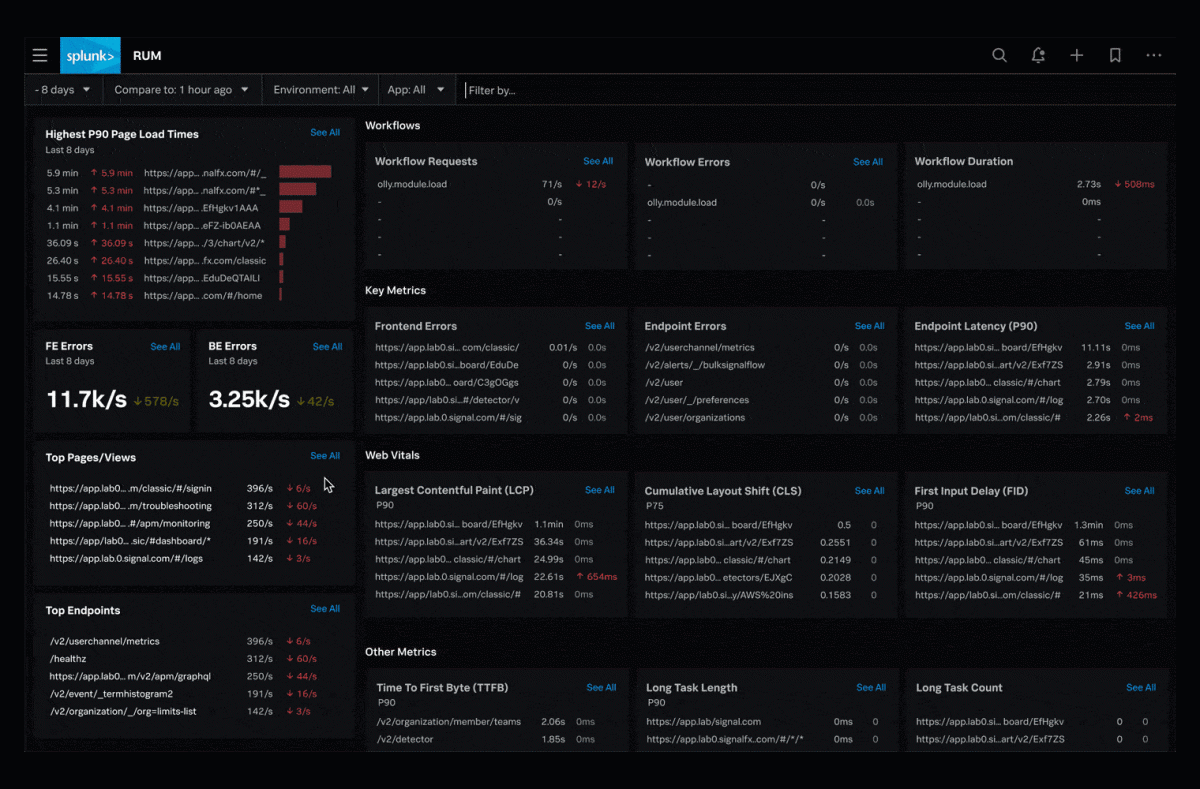
Task: Open the search icon in the top bar
Action: coord(999,55)
